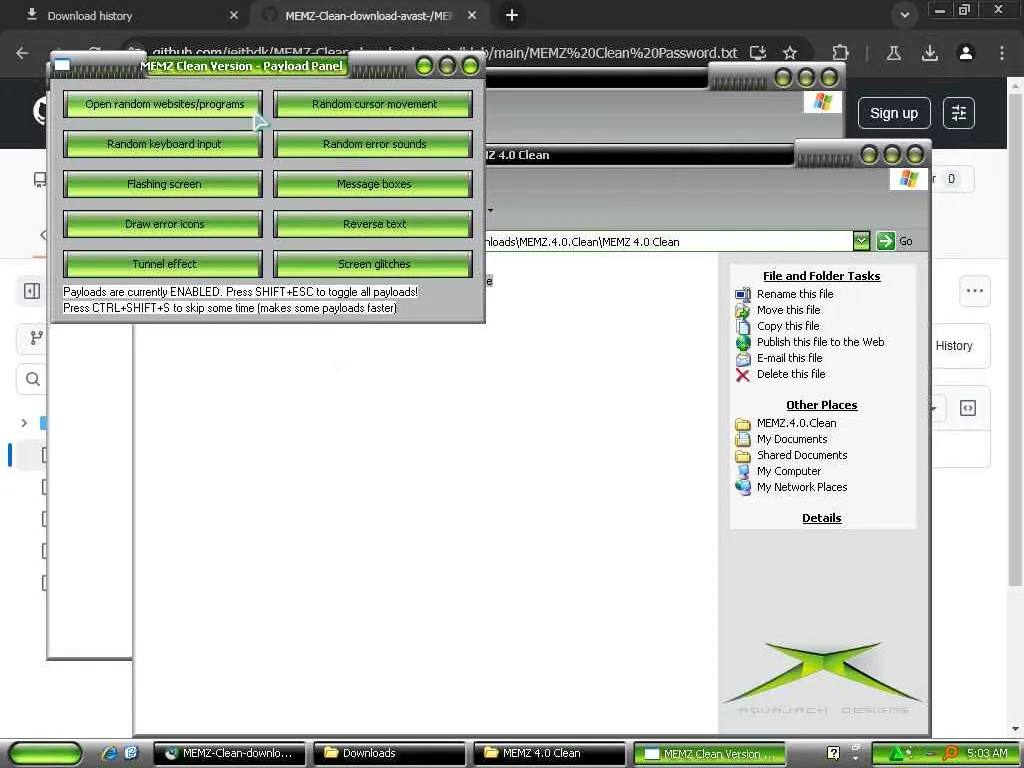Collapse the Other Places section
The image size is (1024, 768).
click(822, 405)
